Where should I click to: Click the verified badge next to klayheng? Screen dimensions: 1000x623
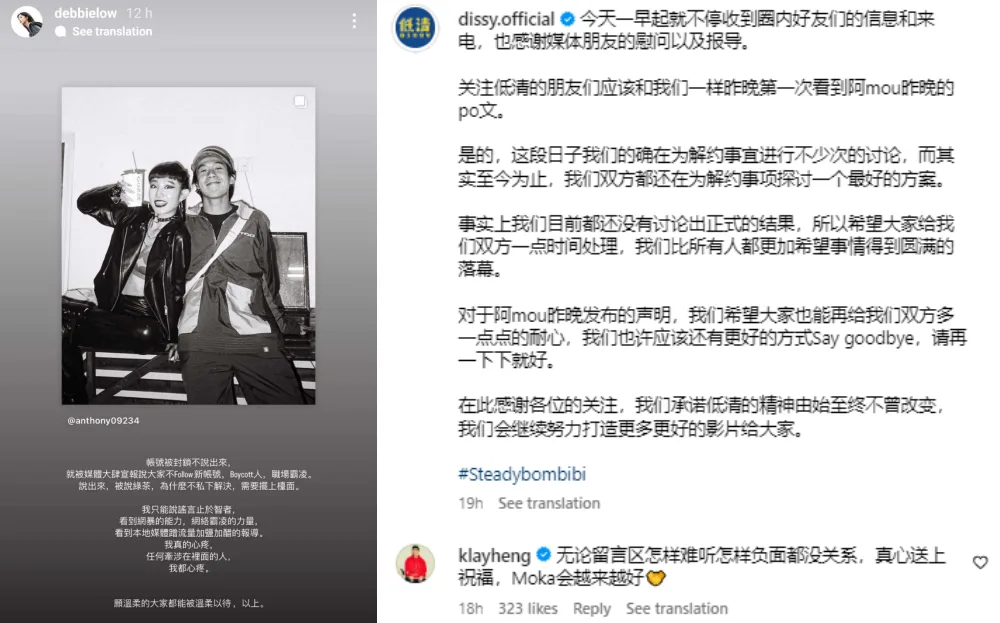click(x=543, y=555)
